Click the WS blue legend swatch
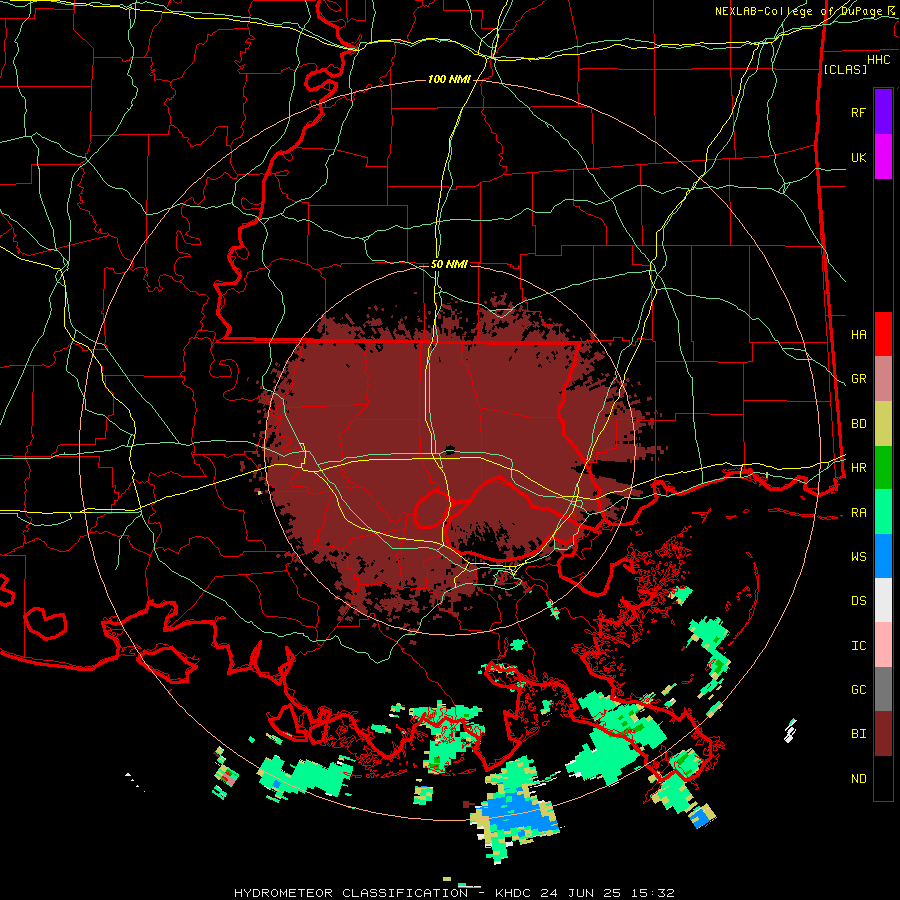 coord(883,556)
